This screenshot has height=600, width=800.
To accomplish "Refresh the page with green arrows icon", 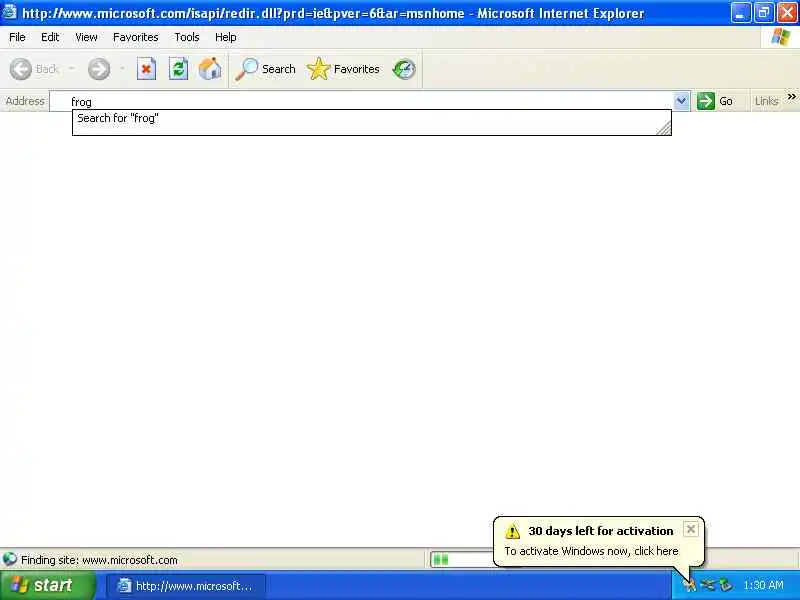I will pos(179,69).
